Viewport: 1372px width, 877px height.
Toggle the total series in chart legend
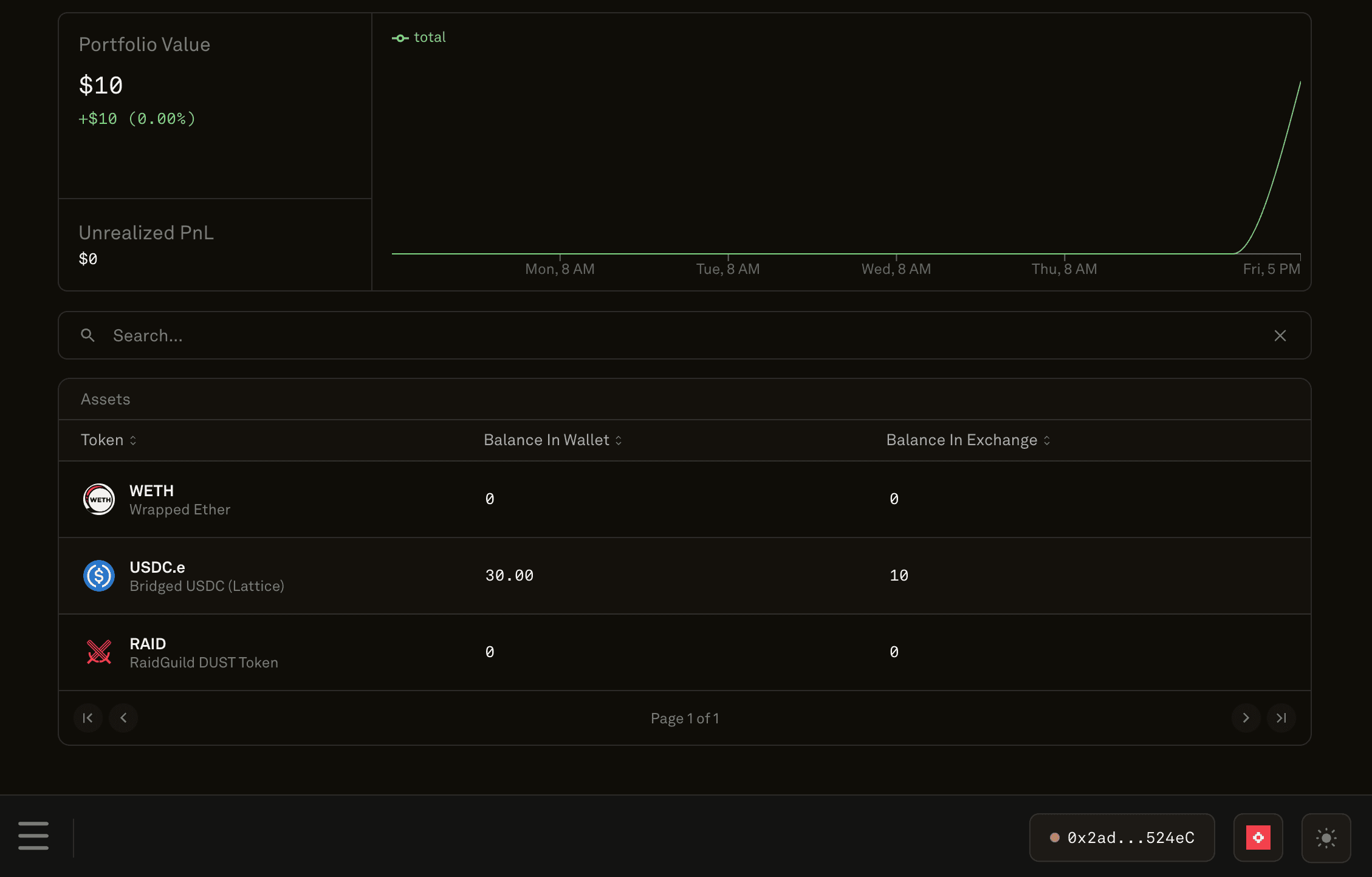pyautogui.click(x=419, y=38)
